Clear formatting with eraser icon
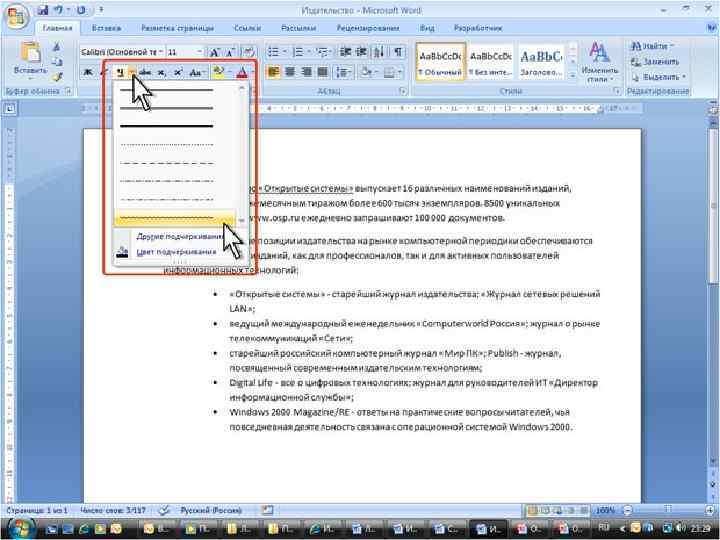This screenshot has width=720, height=540. [x=248, y=52]
